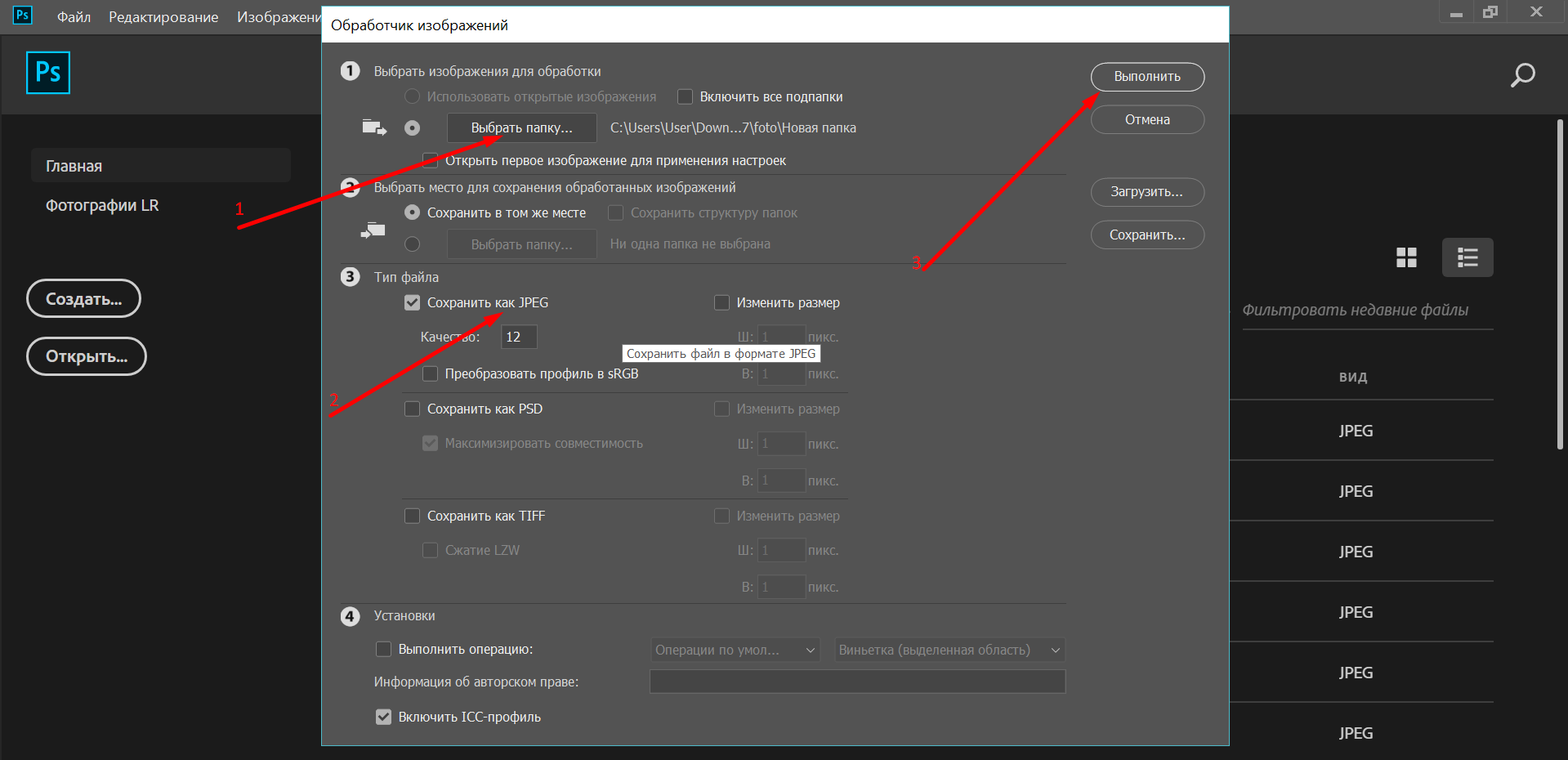The height and width of the screenshot is (760, 1568).
Task: Open 'Фотографии LR' in sidebar
Action: [102, 205]
